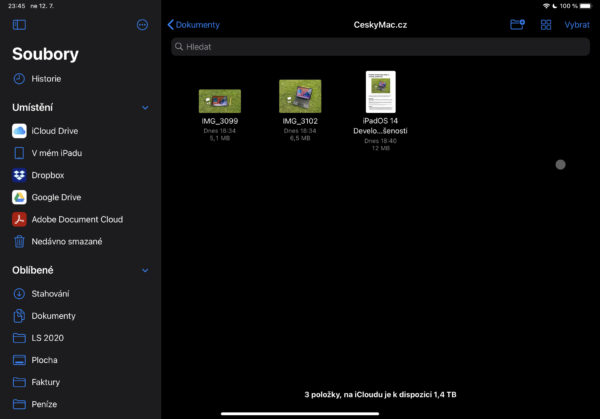The image size is (600, 419).
Task: Click the Hledat search field
Action: pyautogui.click(x=380, y=46)
